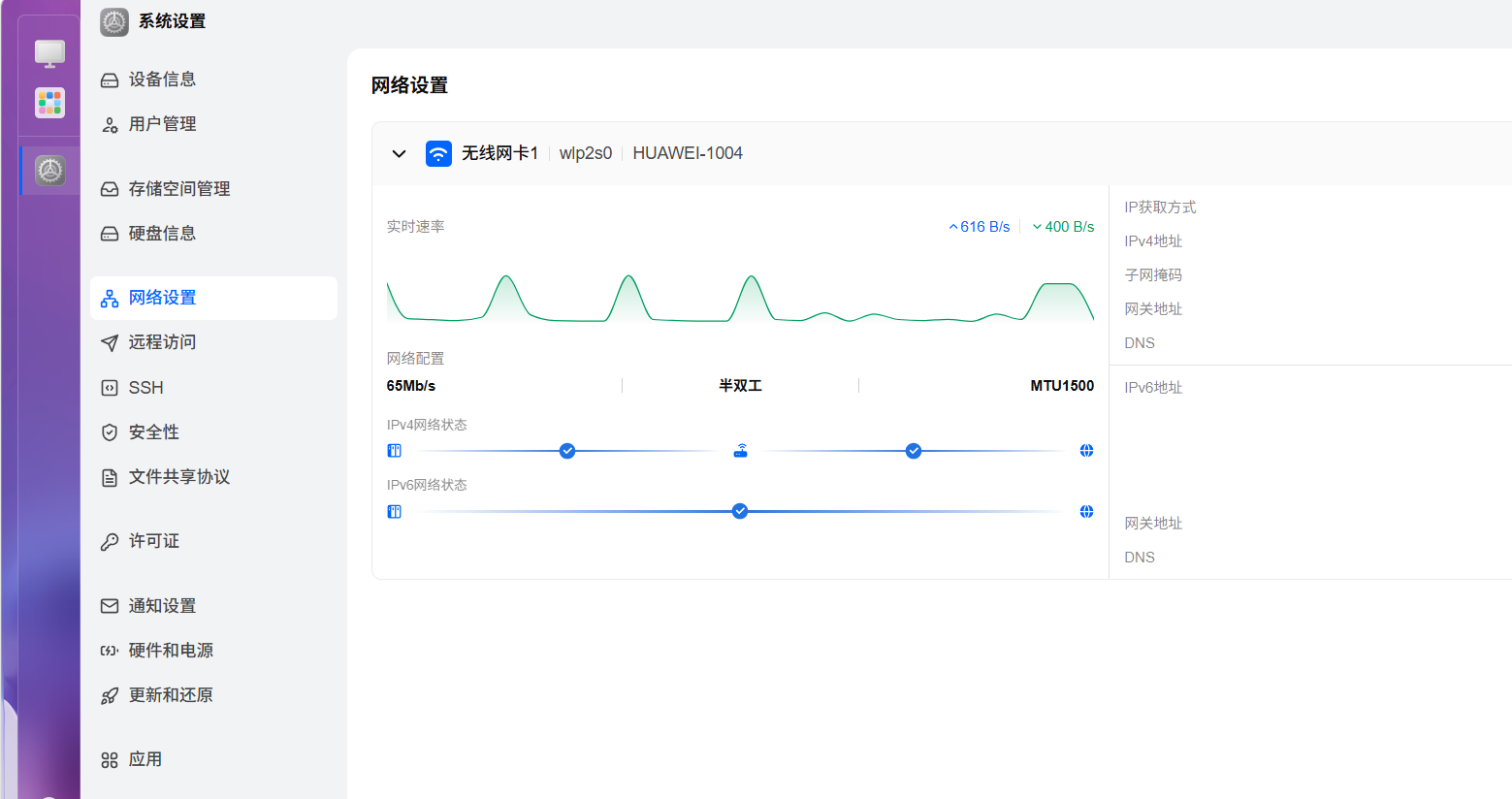Open 更新和还原 page
Viewport: 1512px width, 799px height.
pyautogui.click(x=171, y=695)
